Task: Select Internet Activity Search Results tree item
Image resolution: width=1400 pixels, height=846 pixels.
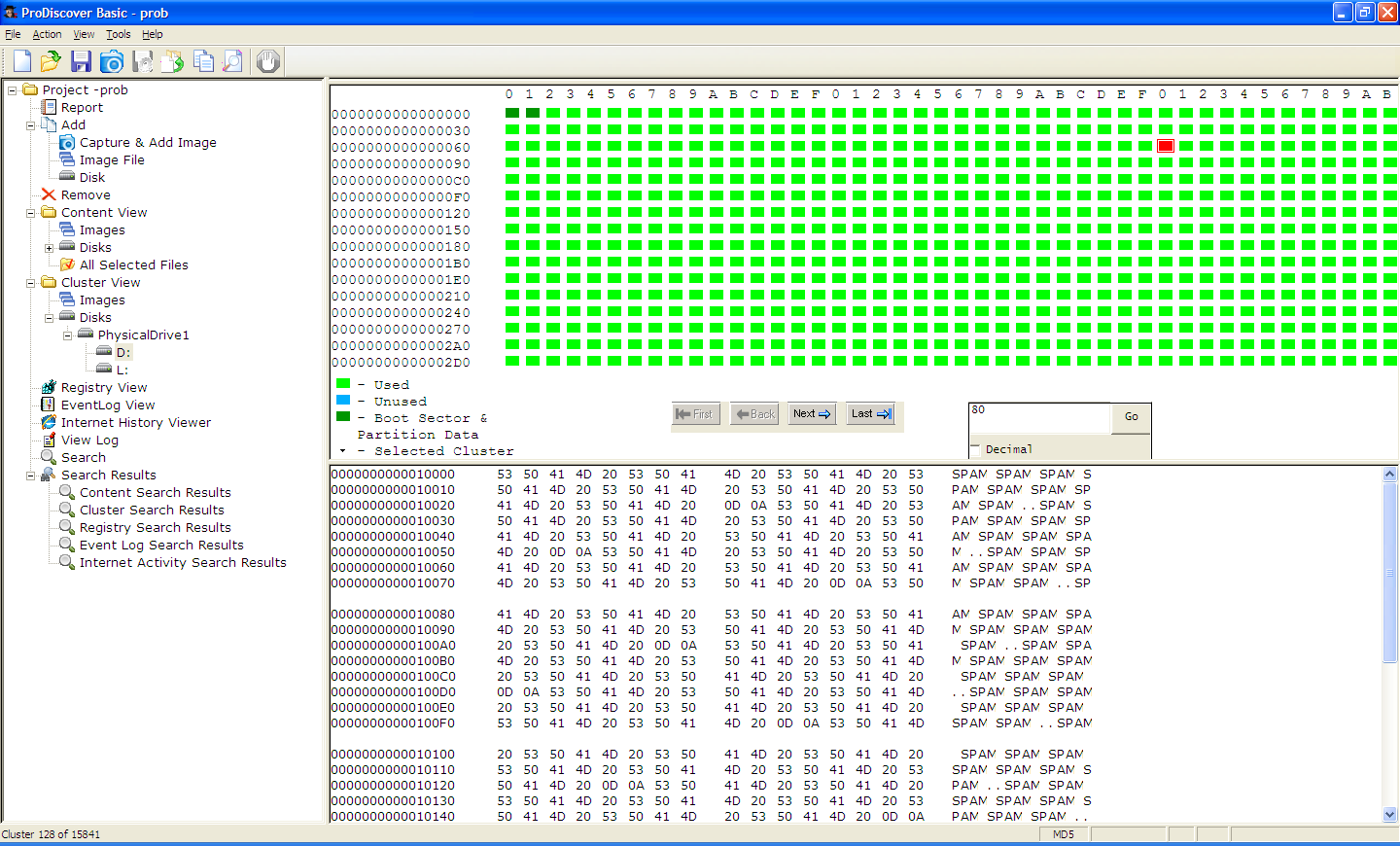Action: (183, 562)
